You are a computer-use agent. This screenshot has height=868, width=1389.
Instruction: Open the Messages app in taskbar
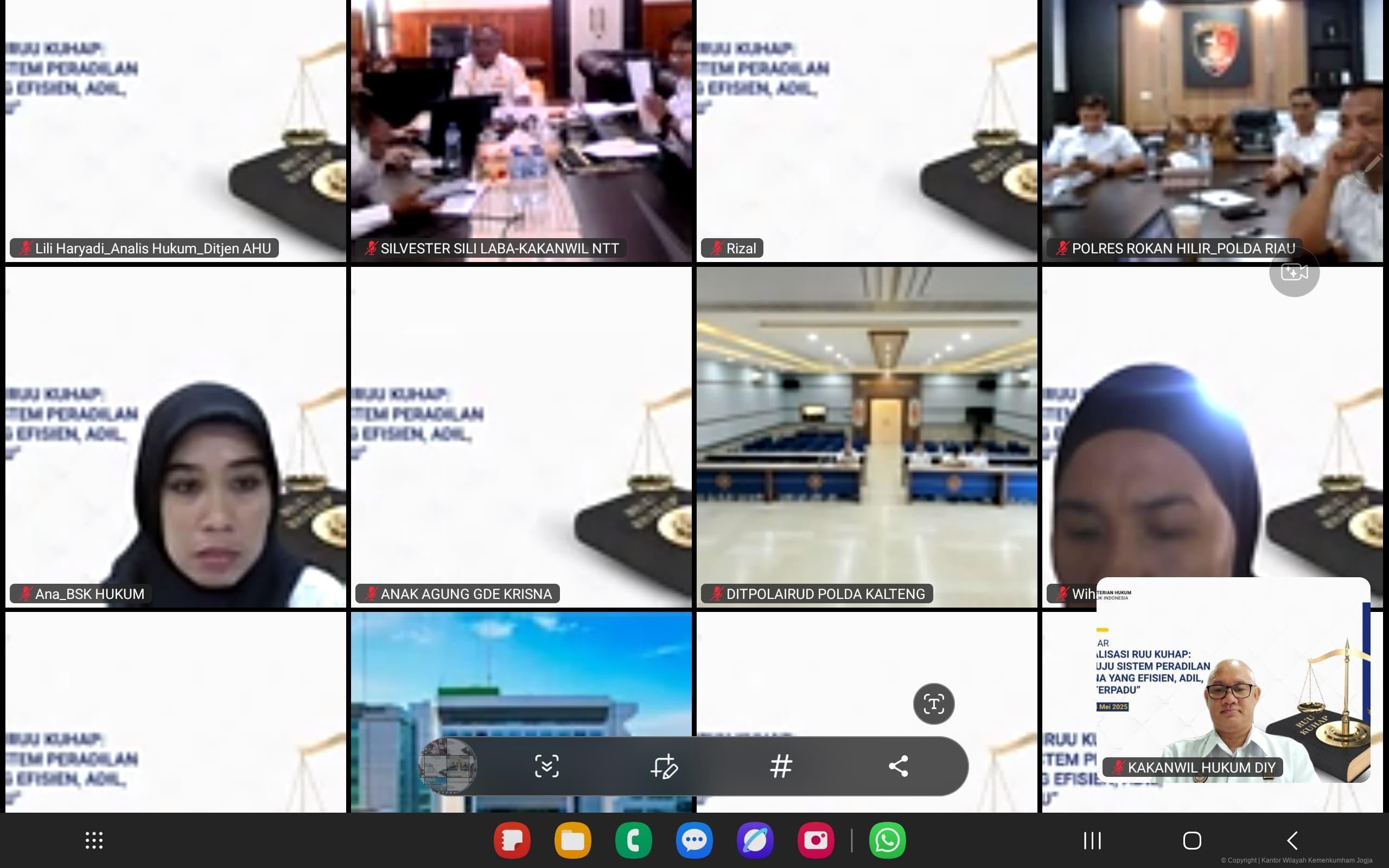pyautogui.click(x=694, y=840)
